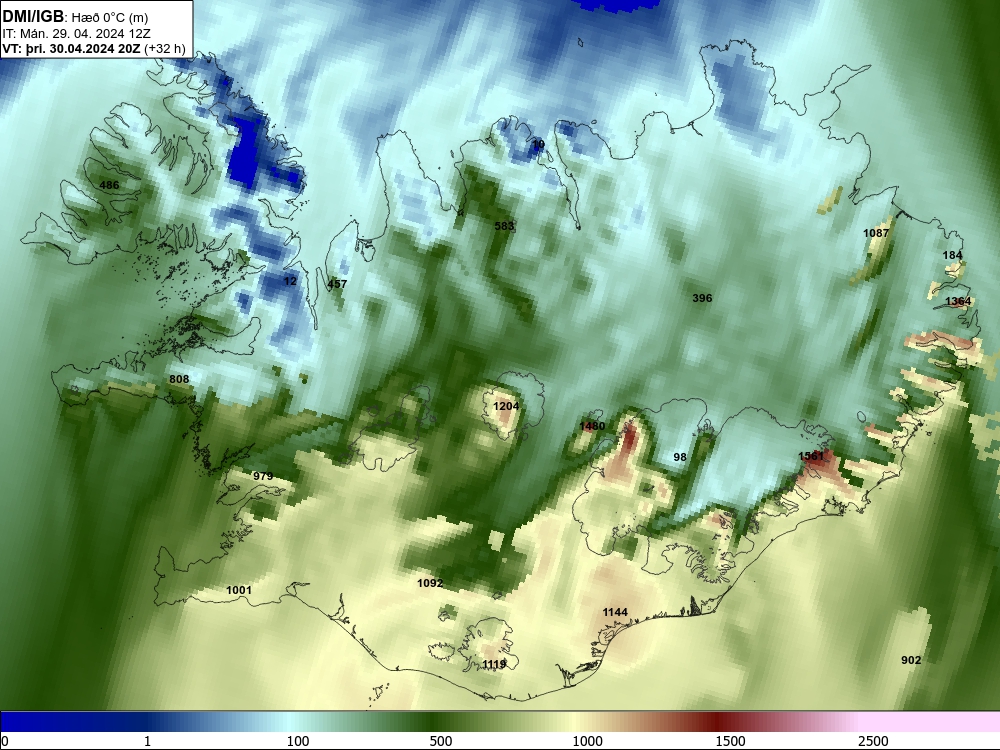The image size is (1000, 750).
Task: Click the initial time line 'IT: Mán. 29. 04. 2024 12Z'
Action: coord(77,34)
